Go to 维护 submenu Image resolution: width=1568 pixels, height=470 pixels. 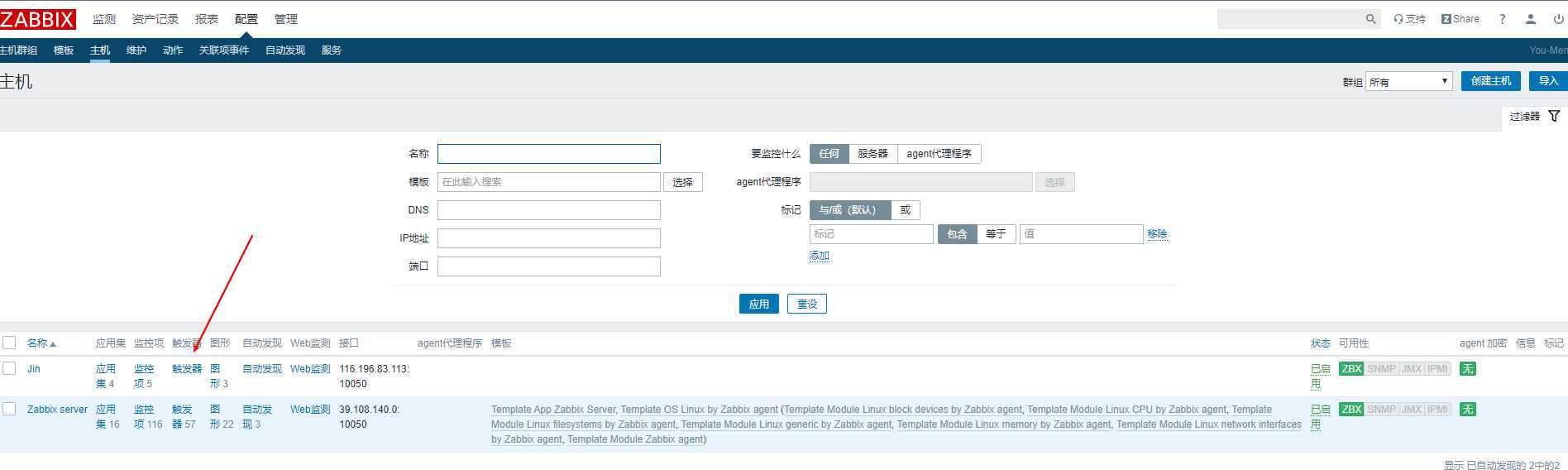click(136, 50)
